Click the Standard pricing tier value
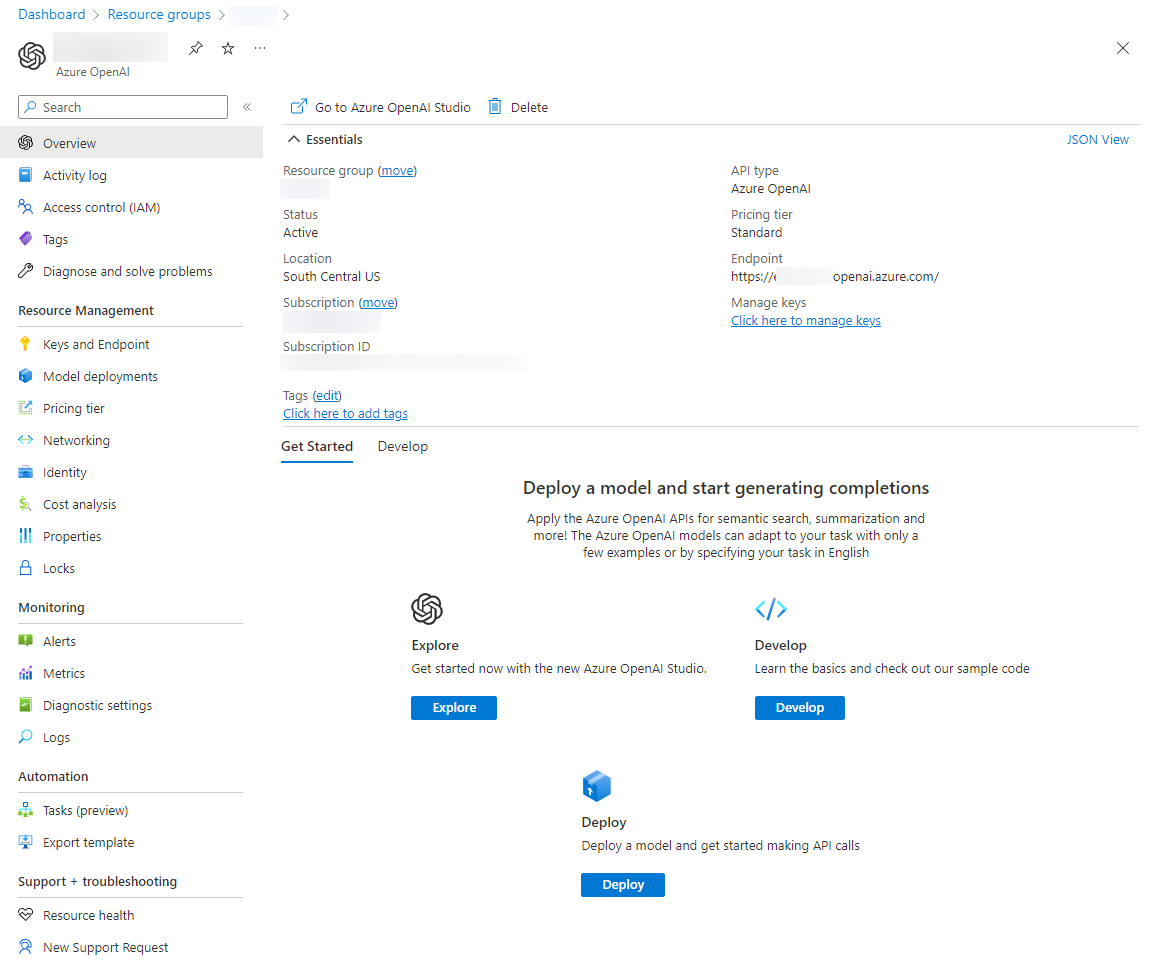Viewport: 1151px width, 972px height. click(x=756, y=233)
